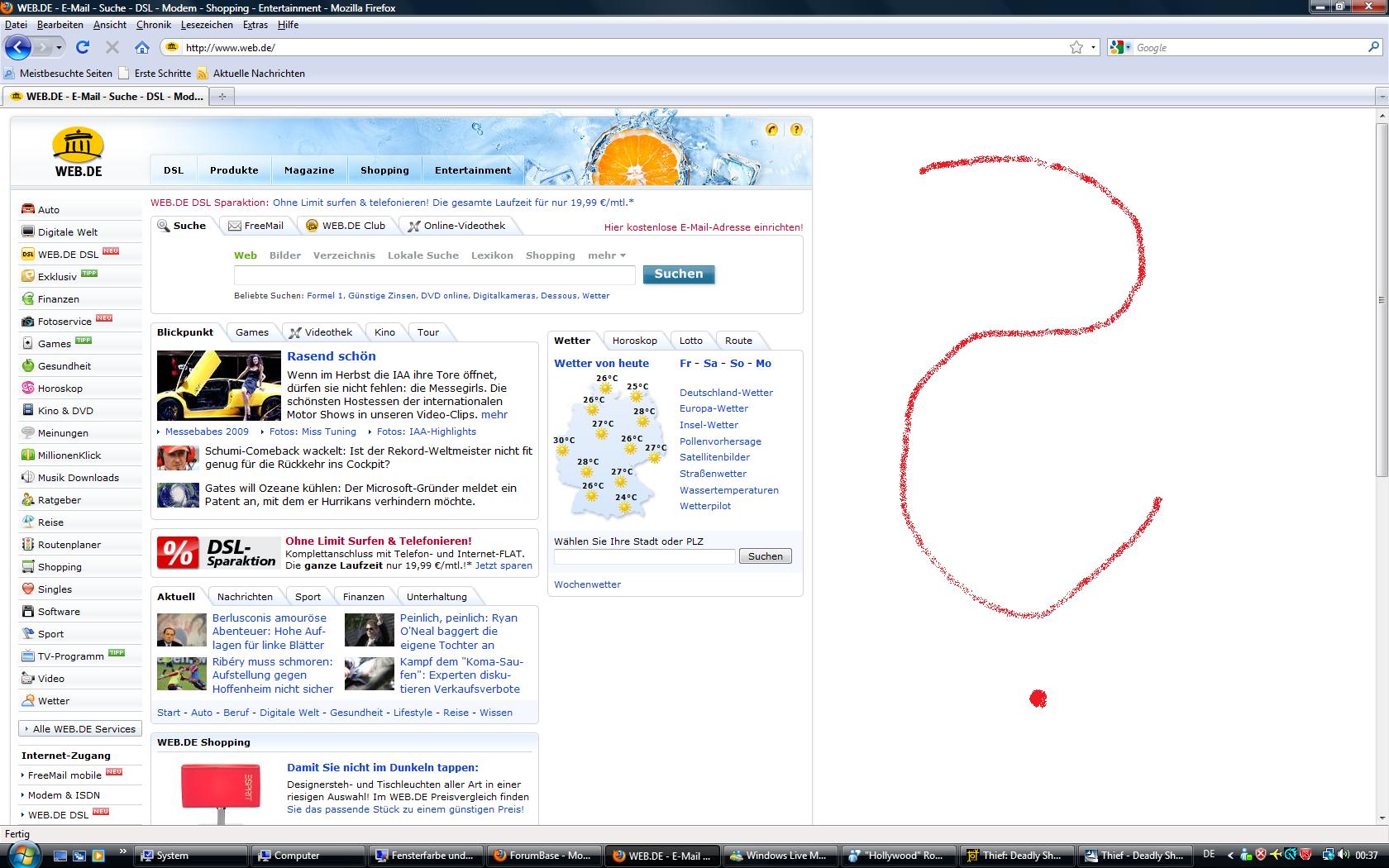Screen dimensions: 1389x868
Task: Click the page vertical scrollbar thumb
Action: pos(1382,299)
